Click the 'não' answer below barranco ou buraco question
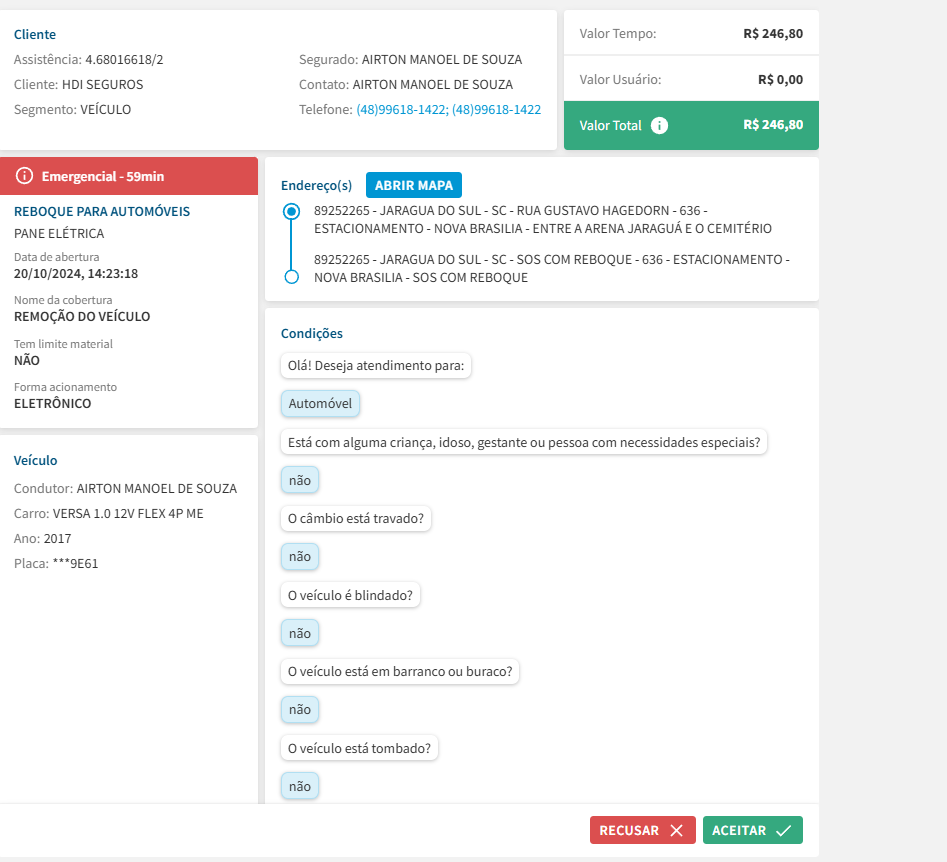This screenshot has height=862, width=947. coord(299,710)
